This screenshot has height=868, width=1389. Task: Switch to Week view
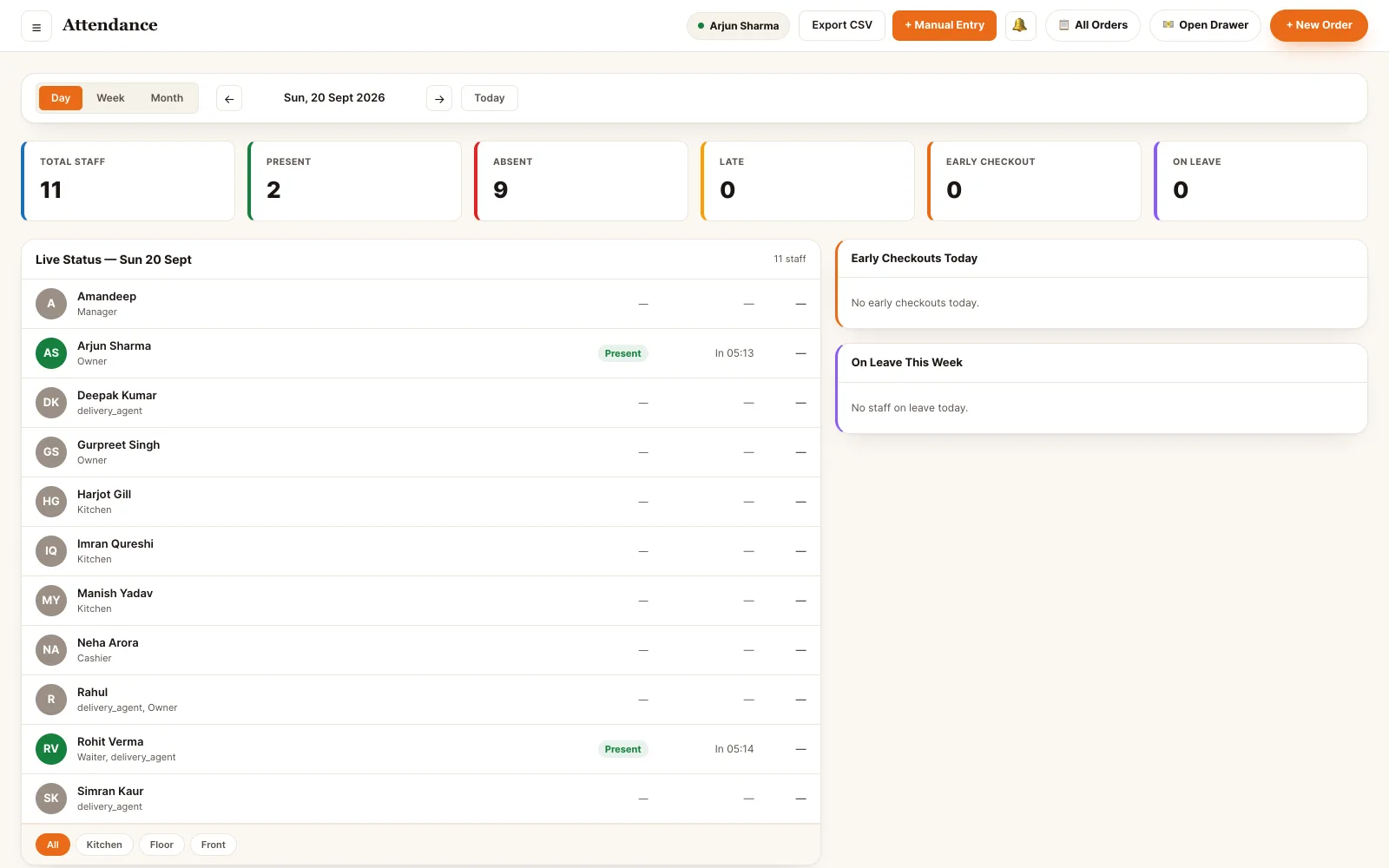pos(110,98)
